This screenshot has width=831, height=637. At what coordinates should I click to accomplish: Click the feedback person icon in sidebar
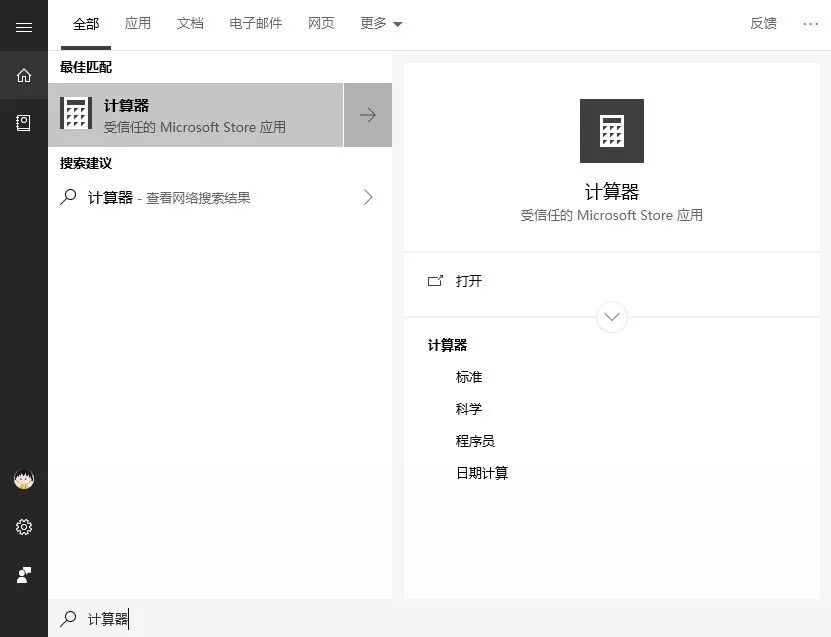pos(24,575)
